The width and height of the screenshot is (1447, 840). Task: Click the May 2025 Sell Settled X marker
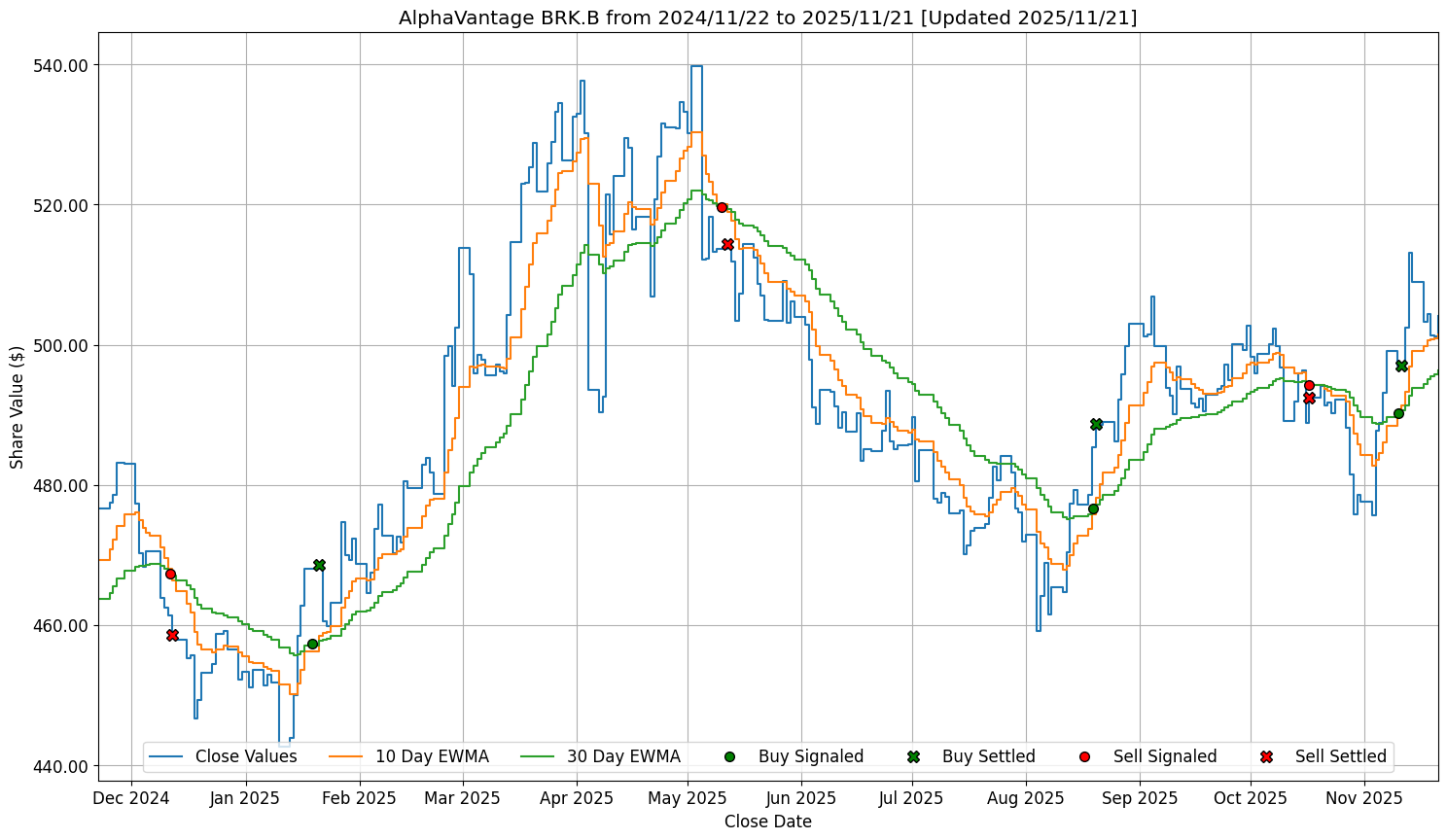(x=727, y=244)
